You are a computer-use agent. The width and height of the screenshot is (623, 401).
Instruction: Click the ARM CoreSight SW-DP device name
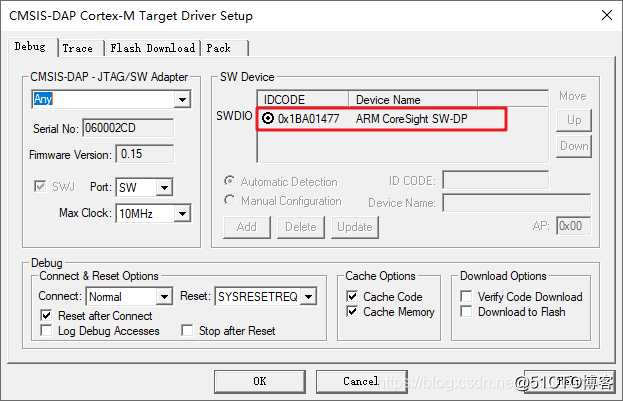click(411, 118)
